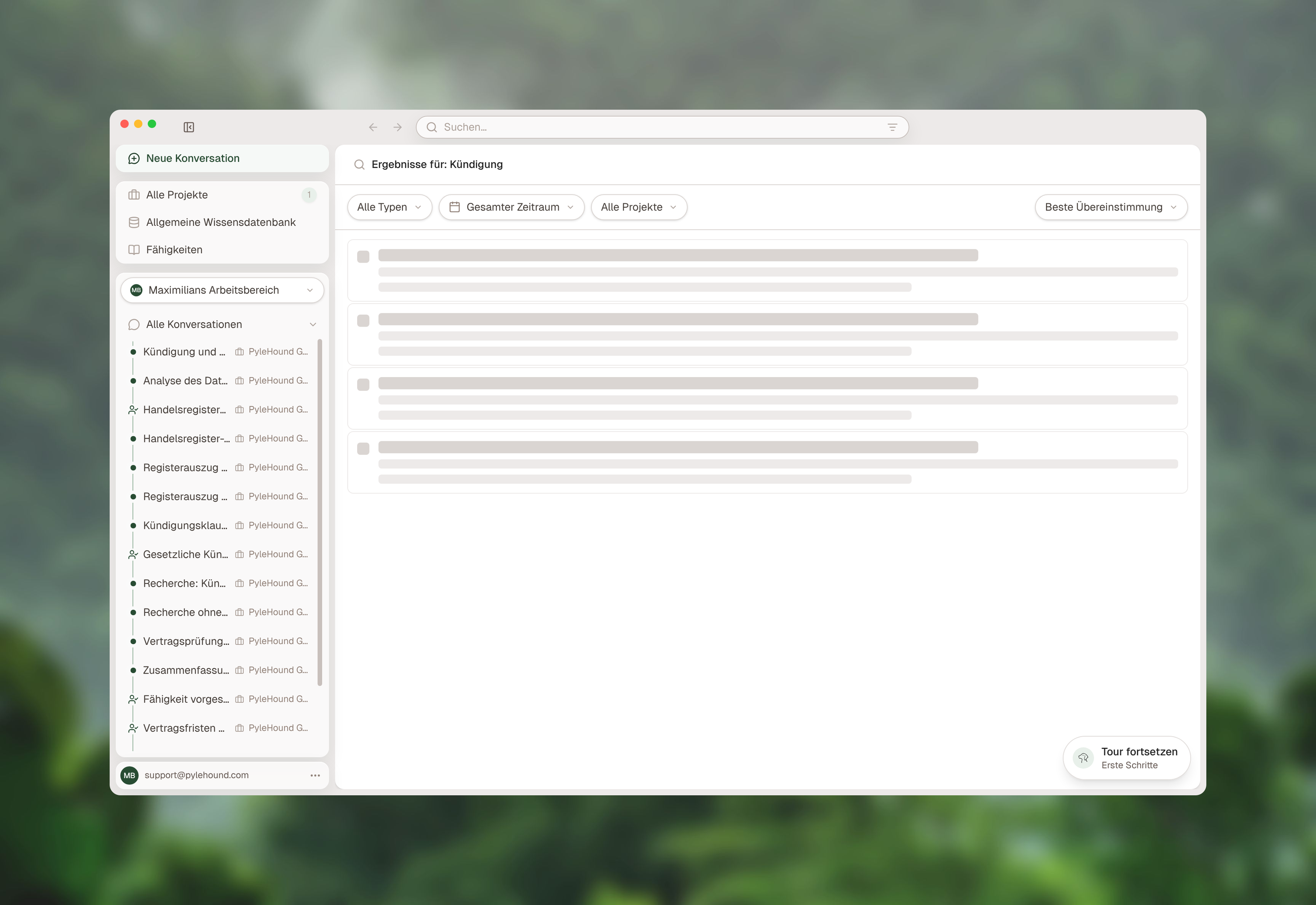Collapse the Alle Konversationen chevron
Viewport: 1316px width, 905px height.
[x=313, y=324]
